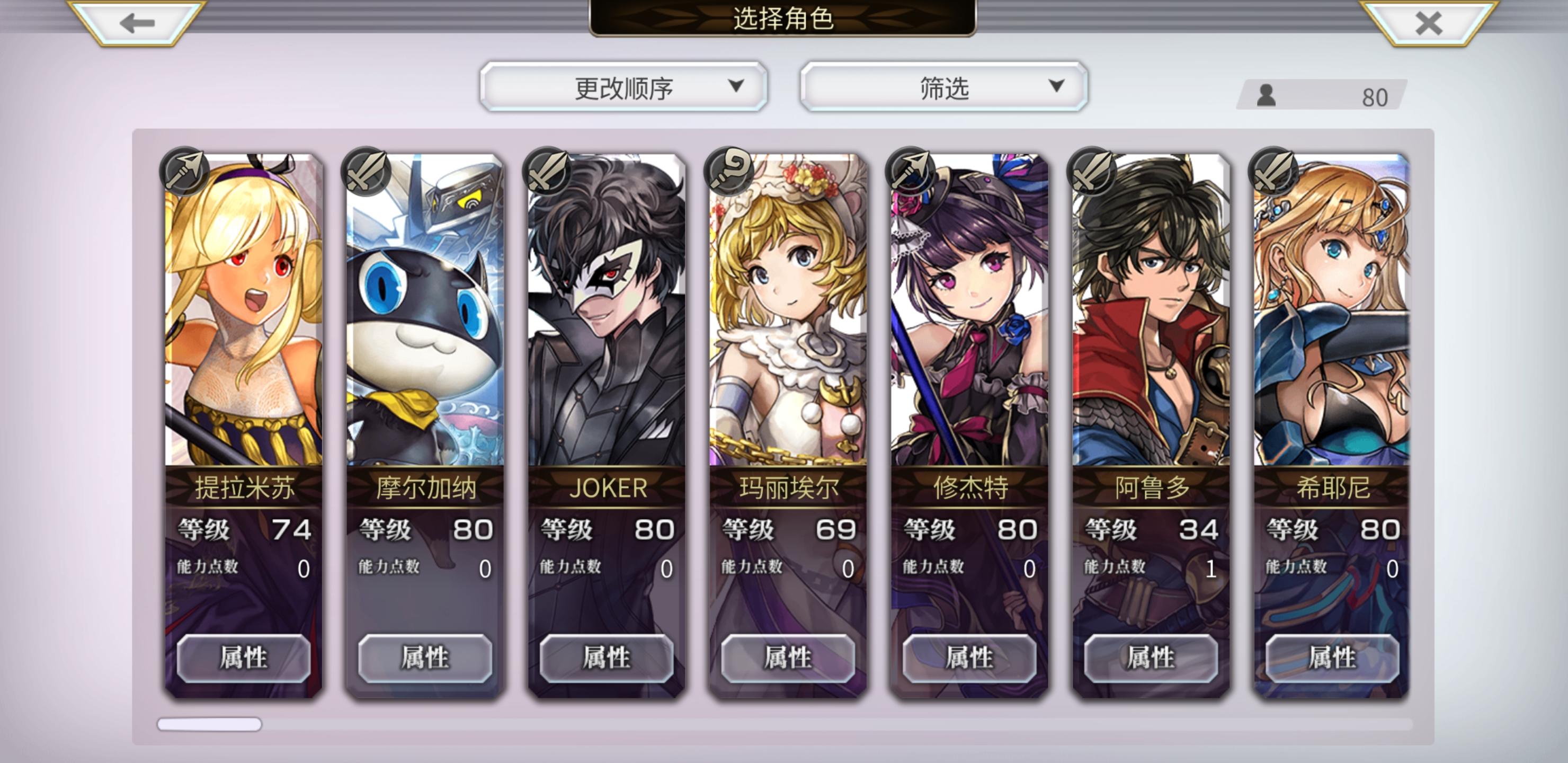Click the arrow on the 筛选 dropdown
1568x763 pixels.
[x=1057, y=85]
